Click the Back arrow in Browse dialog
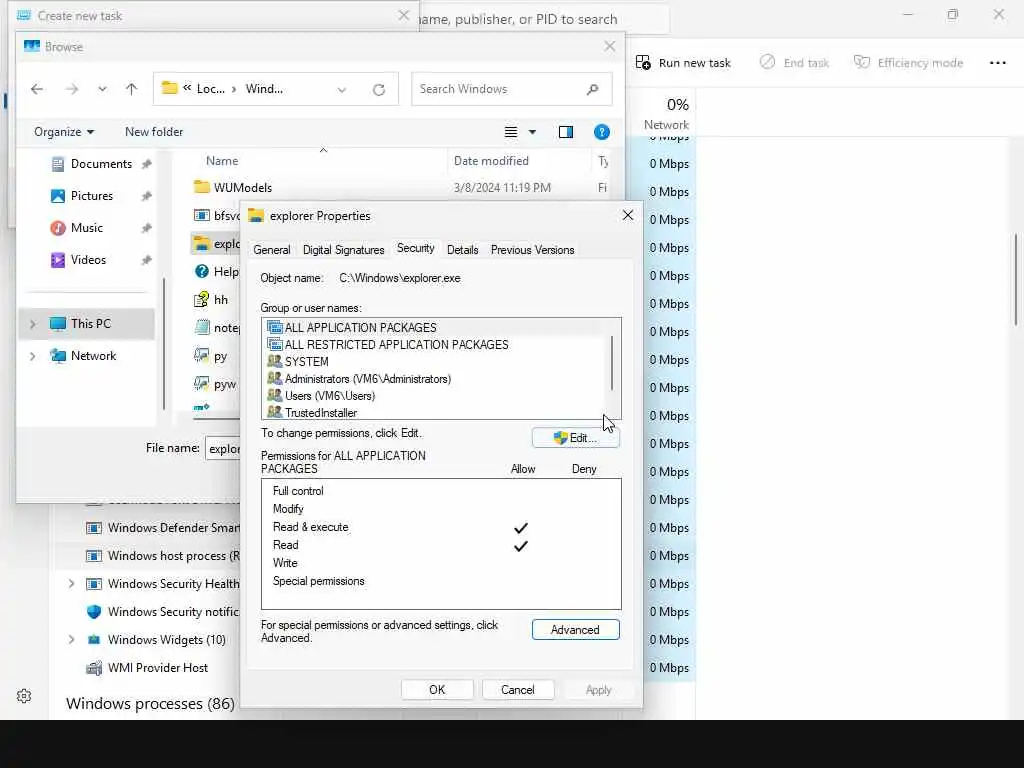 click(x=37, y=89)
